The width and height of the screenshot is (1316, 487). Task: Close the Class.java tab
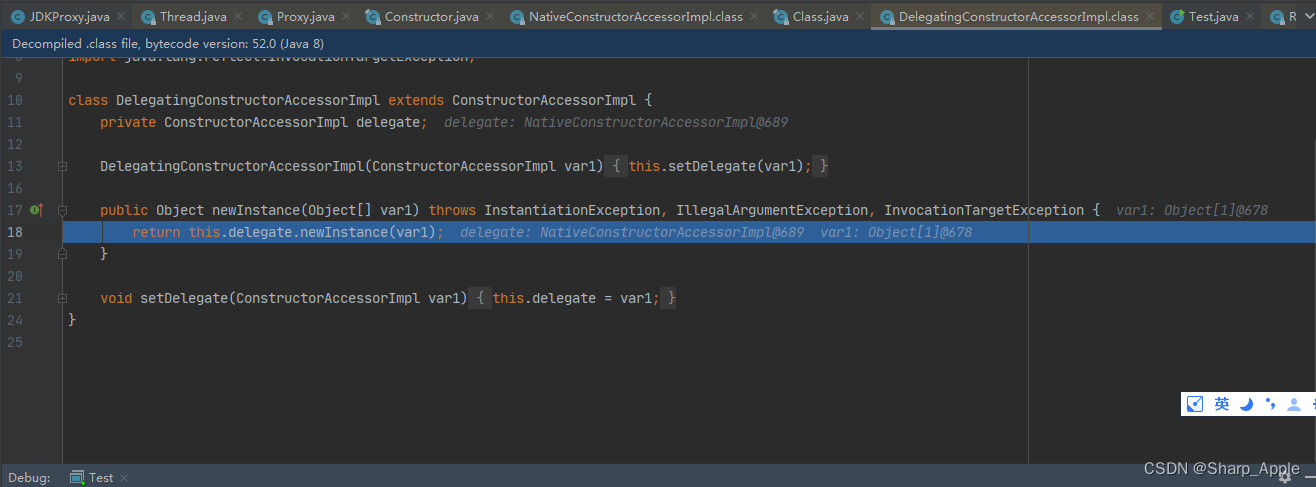tap(859, 17)
